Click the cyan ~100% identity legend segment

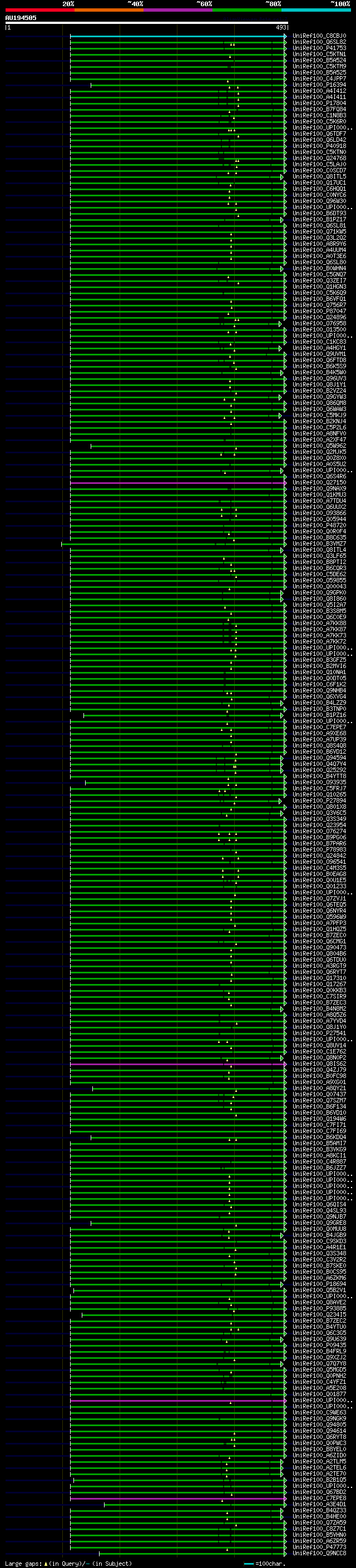coord(316,10)
